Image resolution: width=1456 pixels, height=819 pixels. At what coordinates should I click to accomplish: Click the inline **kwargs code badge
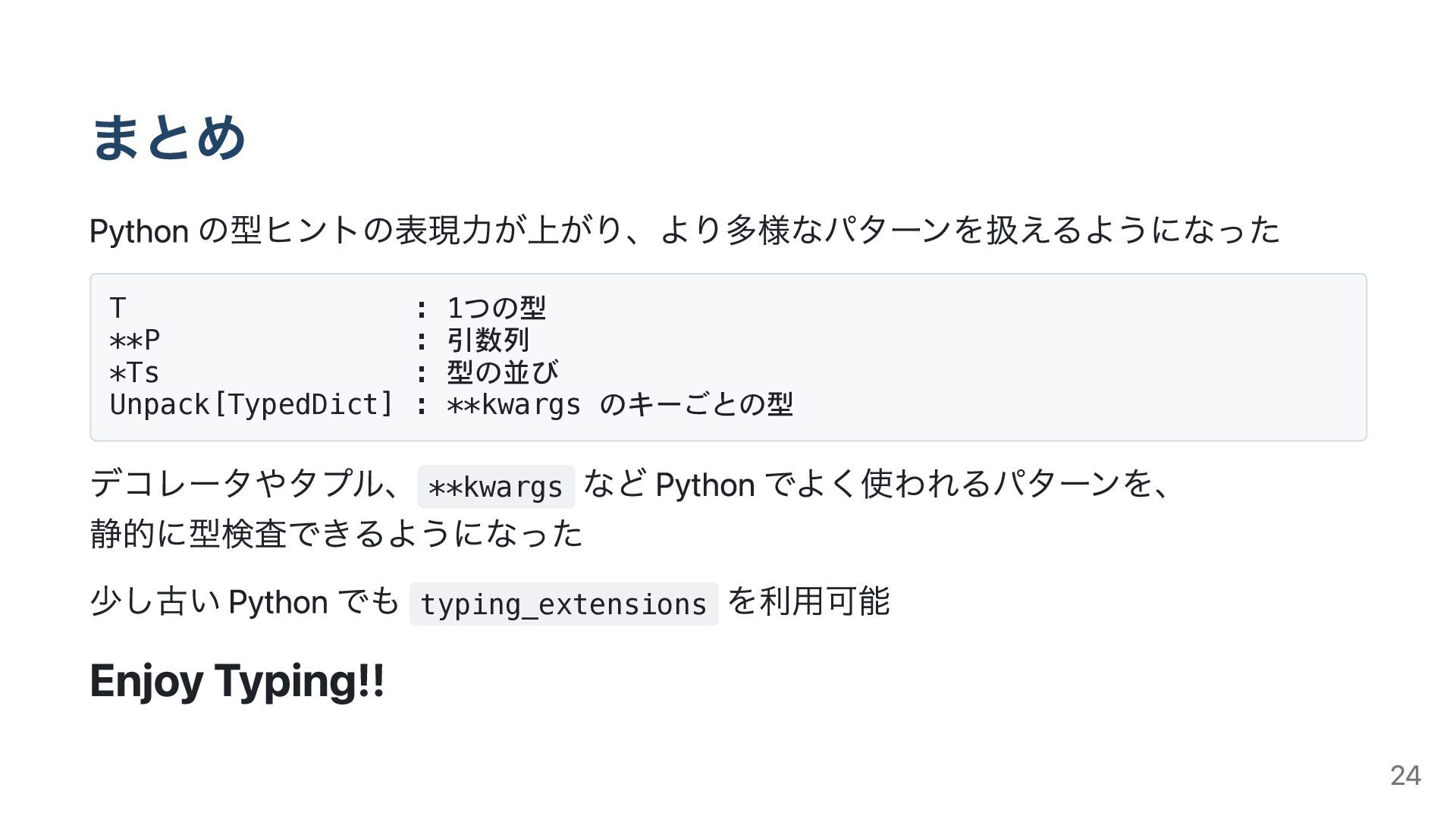coord(496,487)
